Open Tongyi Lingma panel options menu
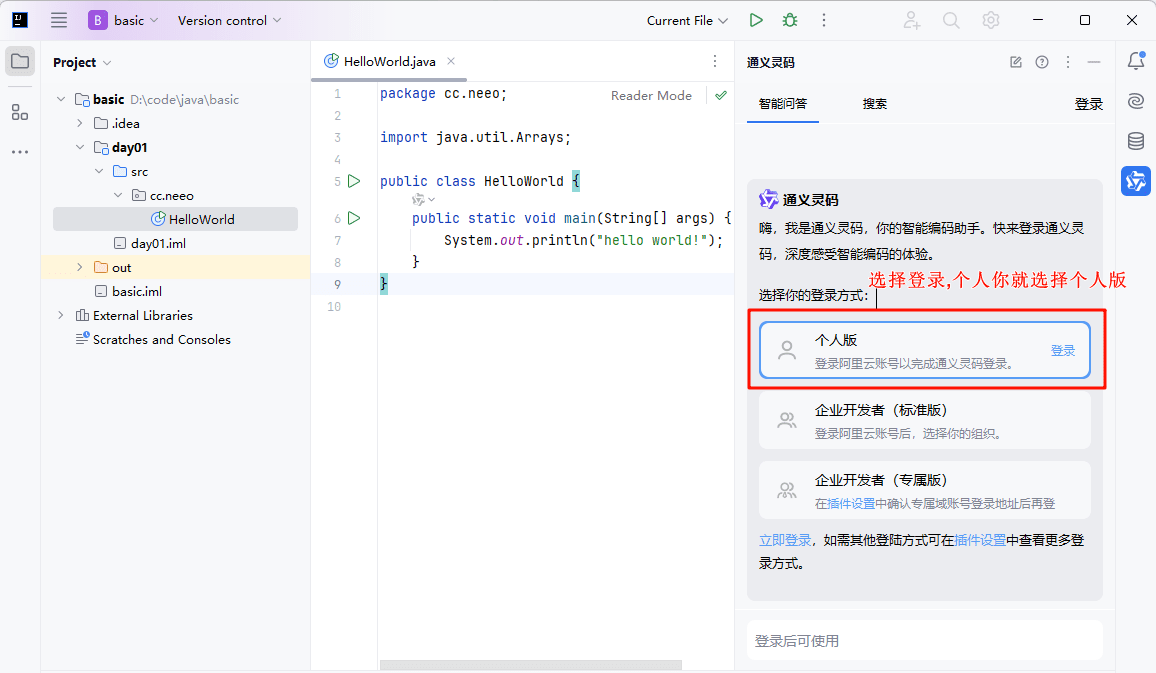Image resolution: width=1156 pixels, height=673 pixels. 1068,62
